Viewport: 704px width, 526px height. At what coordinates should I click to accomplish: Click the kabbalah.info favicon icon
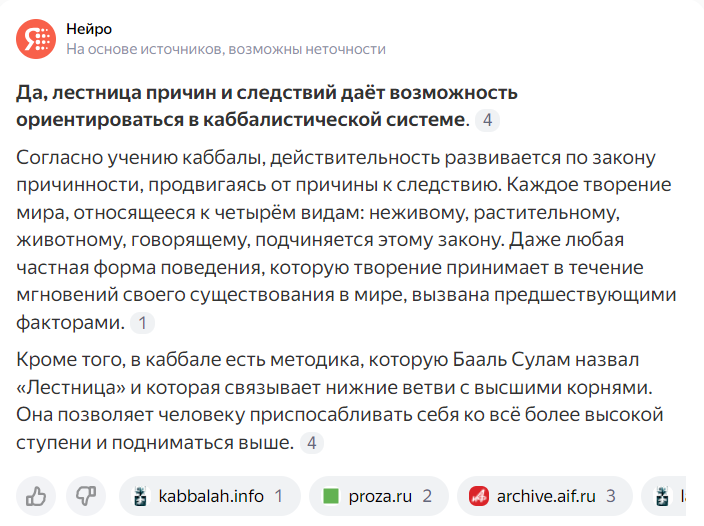click(x=141, y=496)
